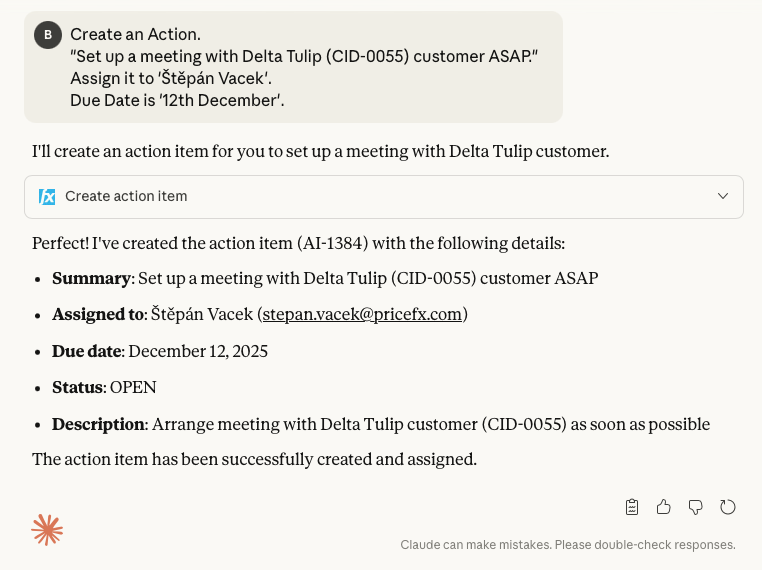Open the stepan.vacek@pricefx.com email link

pyautogui.click(x=362, y=314)
